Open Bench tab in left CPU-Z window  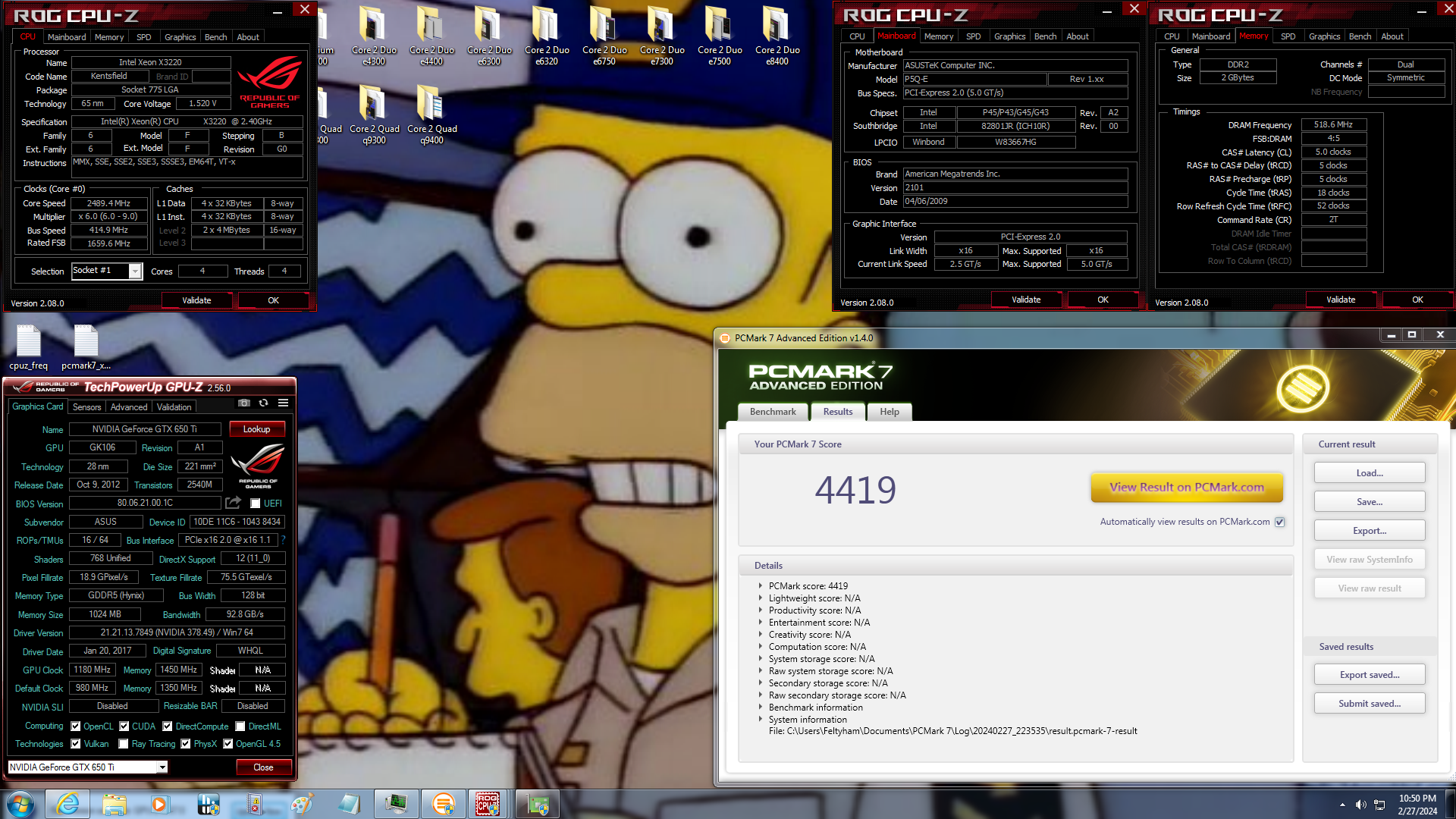[215, 36]
